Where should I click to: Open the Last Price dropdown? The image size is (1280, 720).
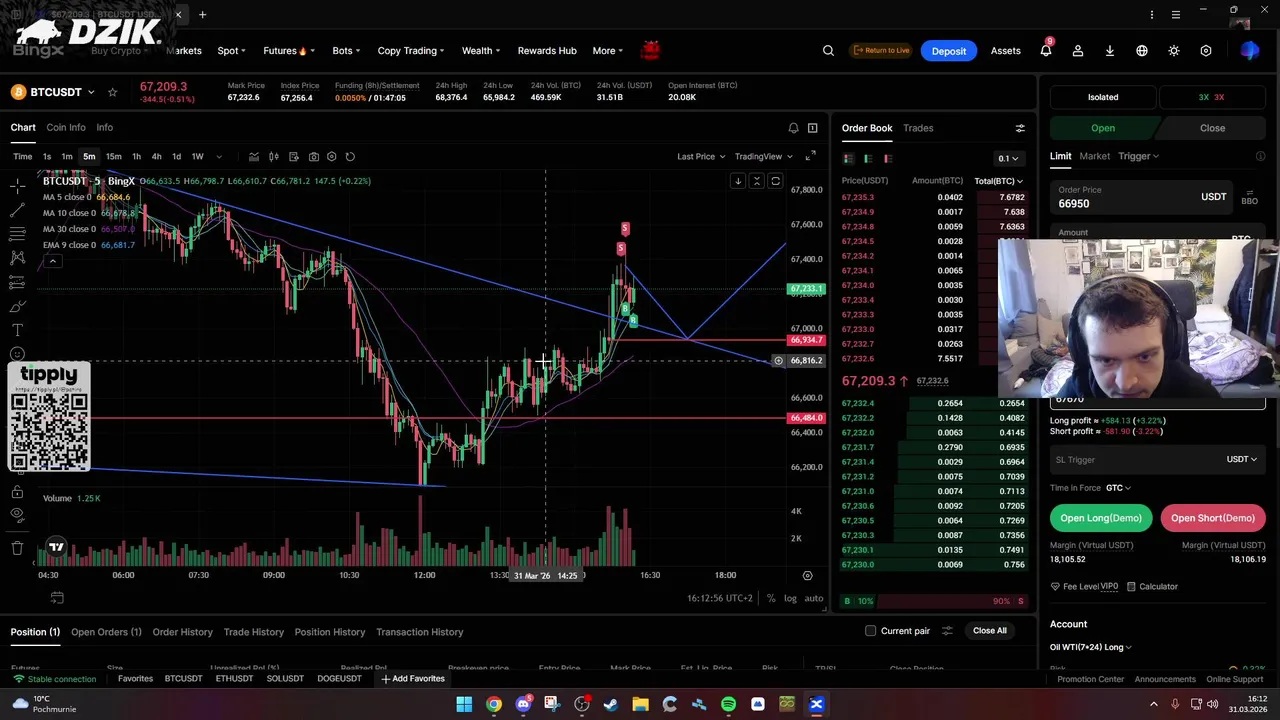[x=700, y=156]
